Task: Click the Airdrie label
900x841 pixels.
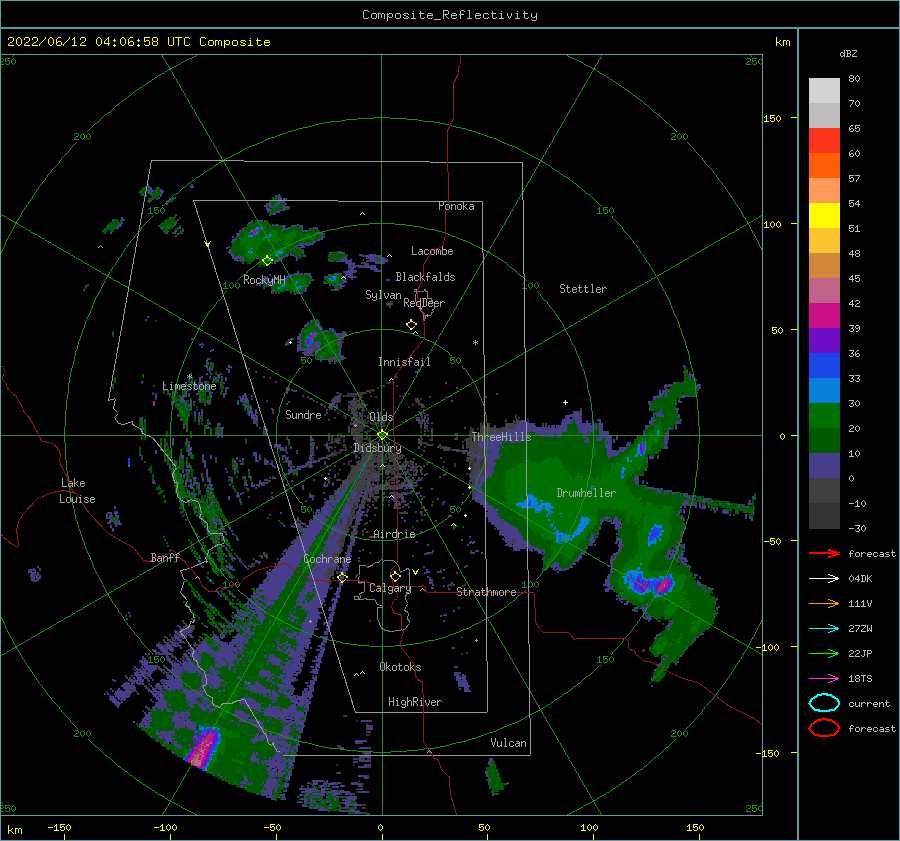Action: tap(394, 534)
